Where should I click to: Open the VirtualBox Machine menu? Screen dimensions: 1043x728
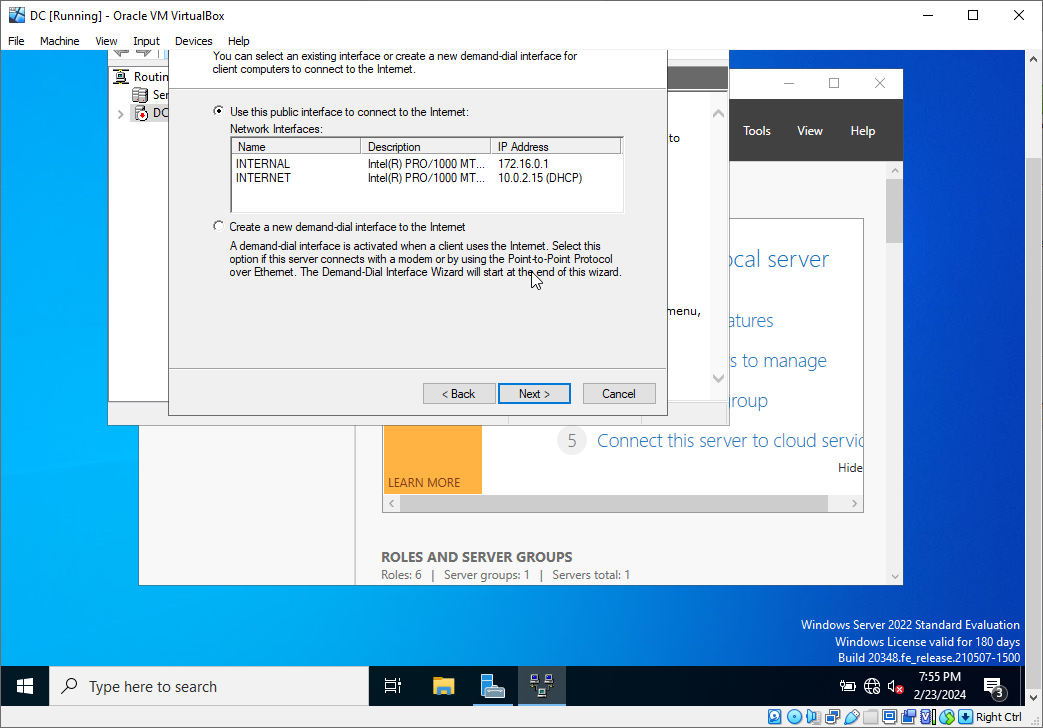(x=59, y=41)
